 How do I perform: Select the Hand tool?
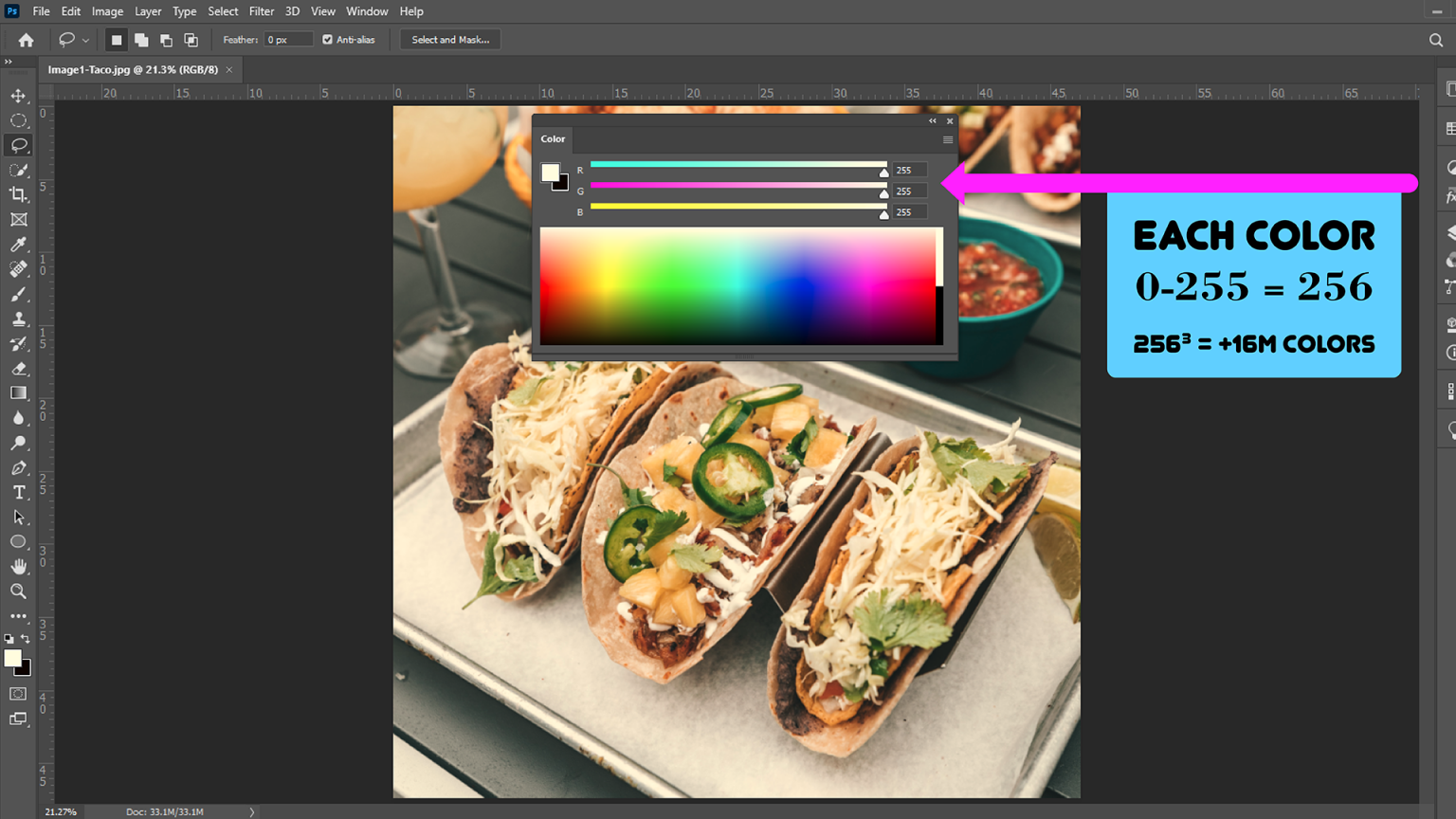(x=18, y=566)
